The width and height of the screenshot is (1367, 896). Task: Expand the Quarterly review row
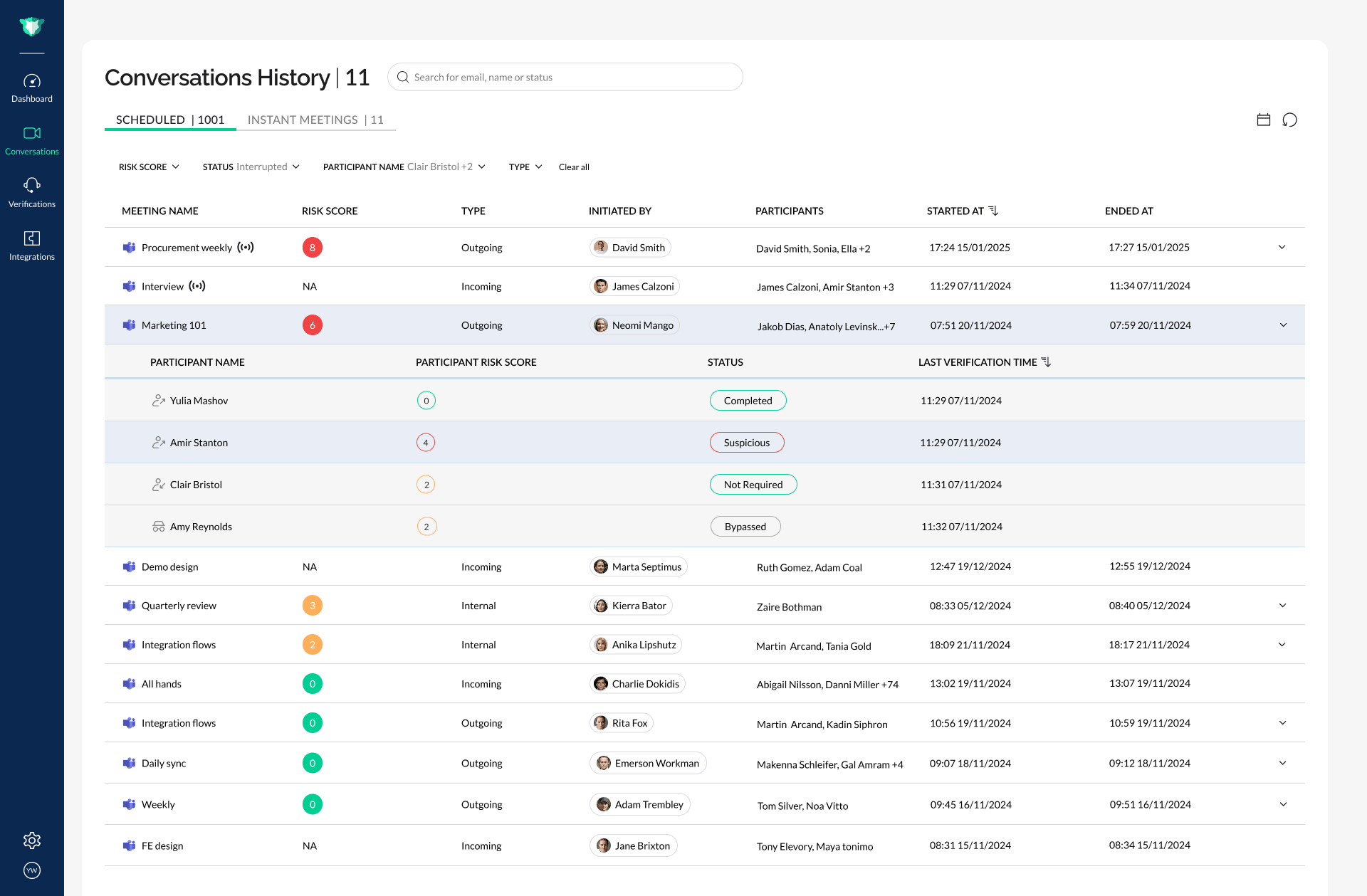1282,606
